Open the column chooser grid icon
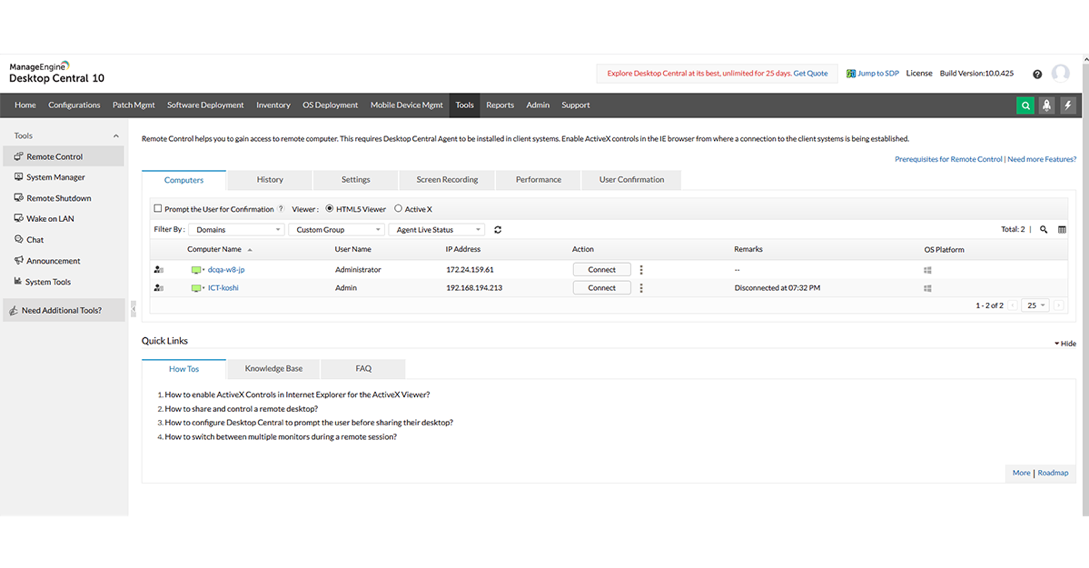This screenshot has width=1089, height=568. point(1062,229)
